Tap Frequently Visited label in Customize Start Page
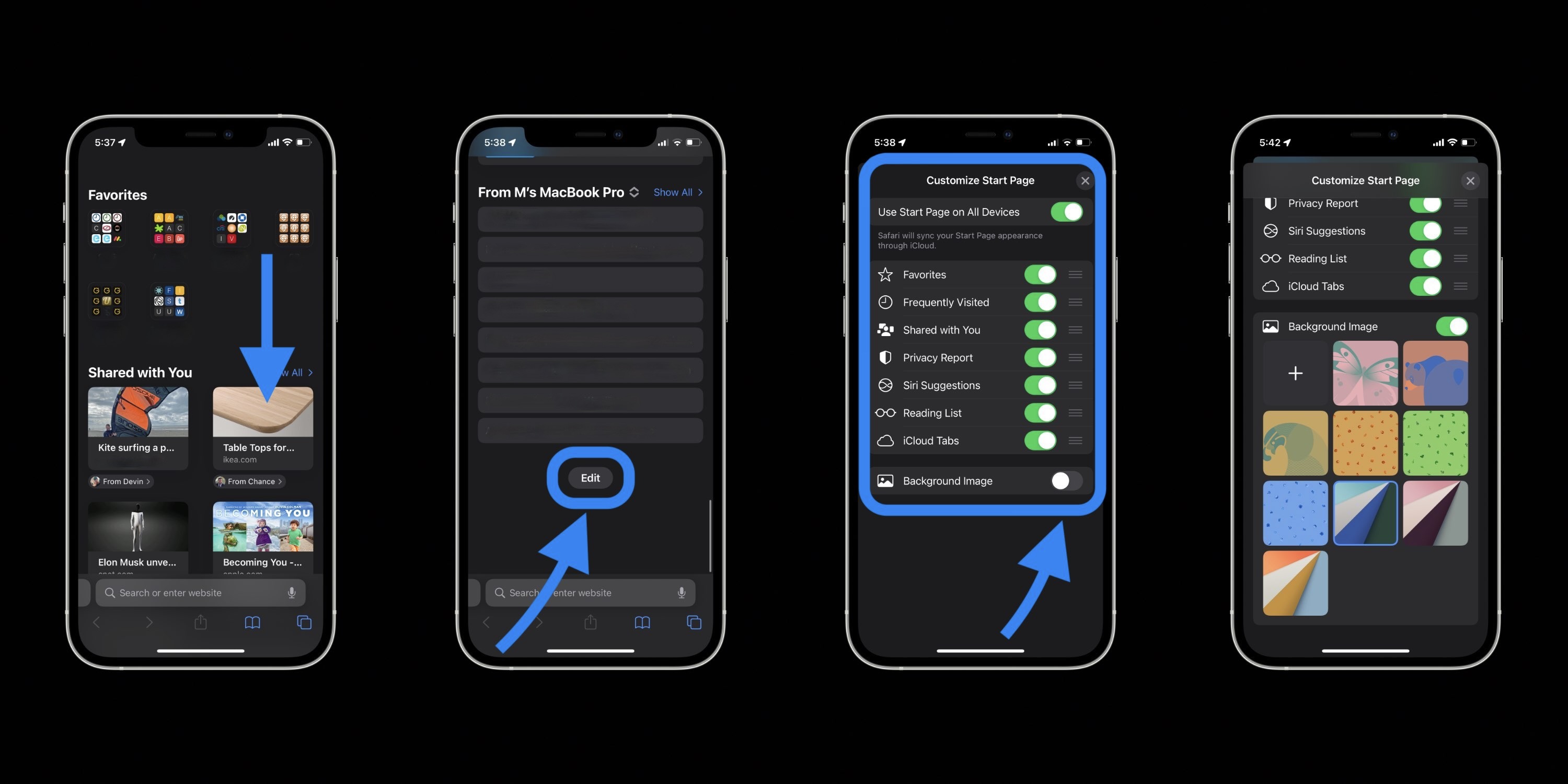Viewport: 1568px width, 784px height. (x=945, y=302)
